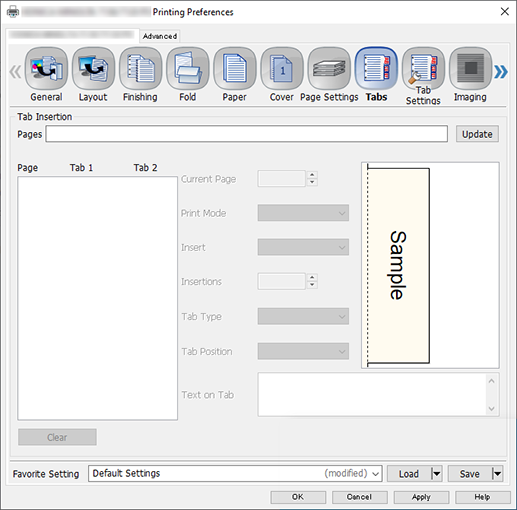
Task: Open the Favorite Setting dropdown
Action: pos(235,474)
